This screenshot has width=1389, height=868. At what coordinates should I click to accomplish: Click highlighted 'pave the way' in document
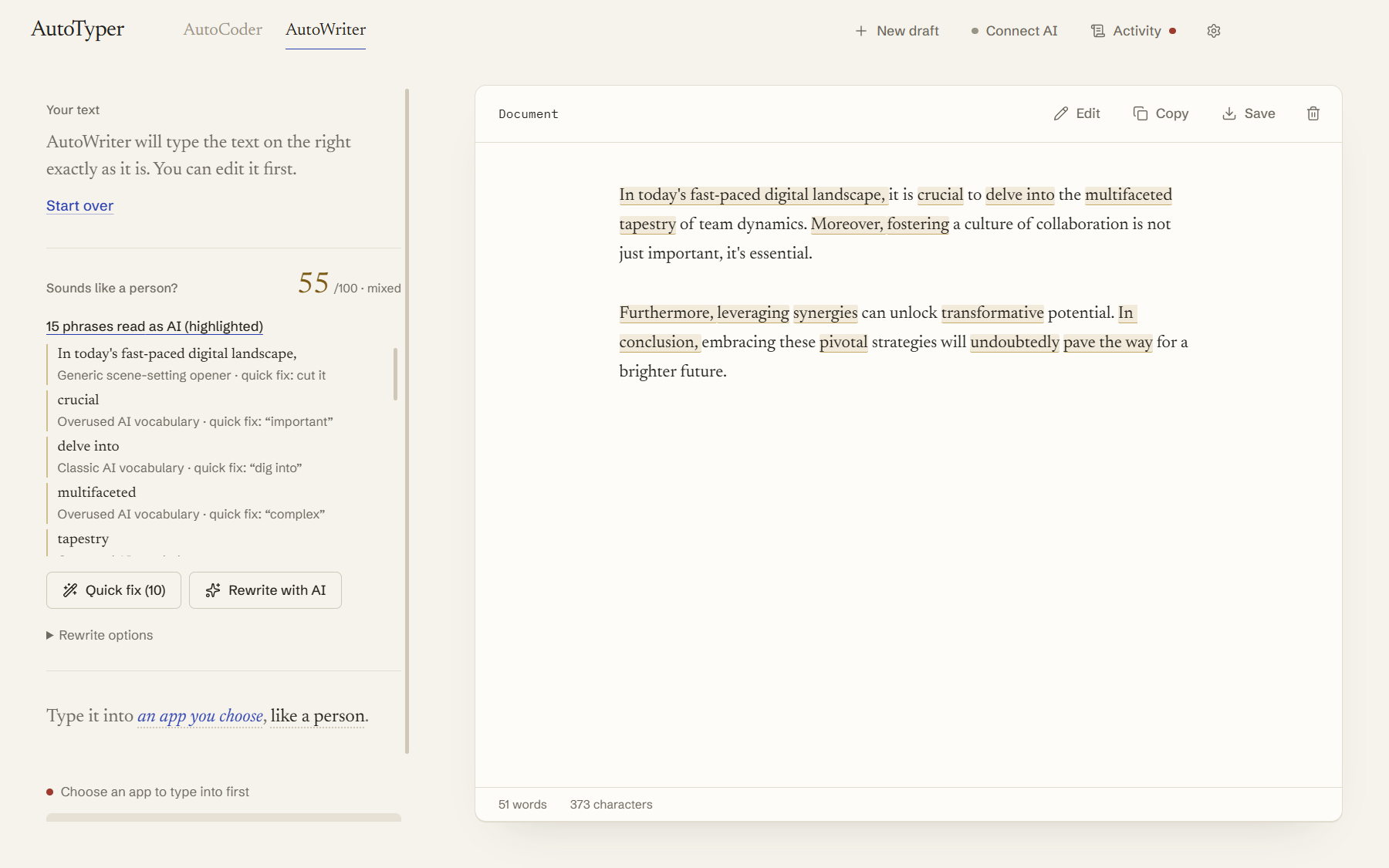(x=1107, y=342)
